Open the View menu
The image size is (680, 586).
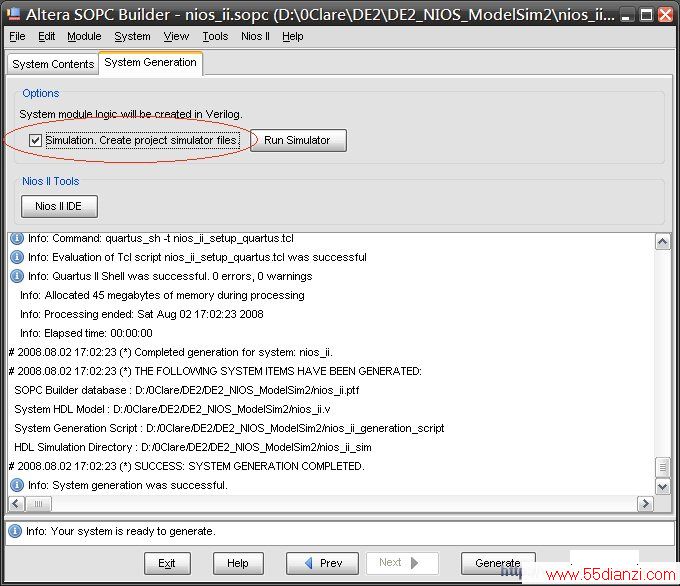coord(176,36)
